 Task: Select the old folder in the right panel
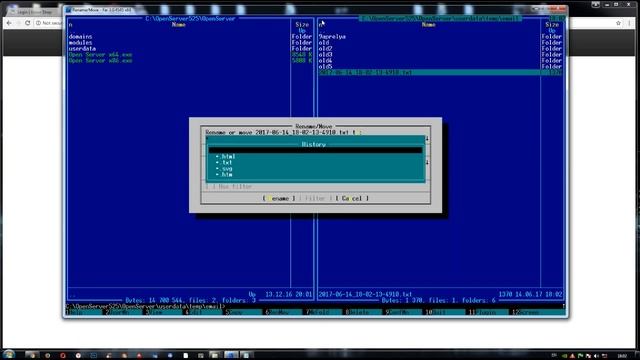[x=324, y=42]
